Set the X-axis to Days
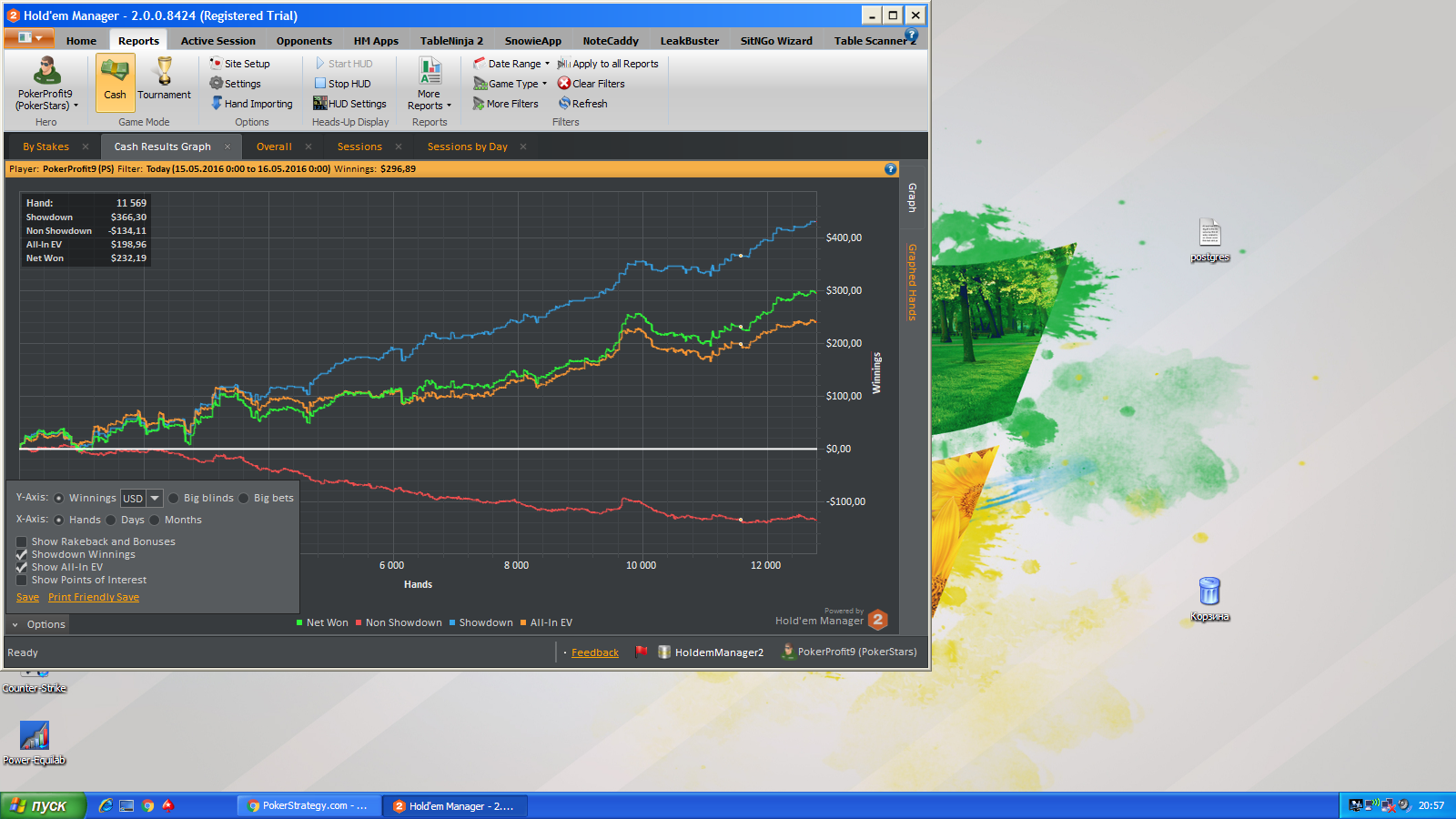Image resolution: width=1456 pixels, height=819 pixels. point(111,520)
